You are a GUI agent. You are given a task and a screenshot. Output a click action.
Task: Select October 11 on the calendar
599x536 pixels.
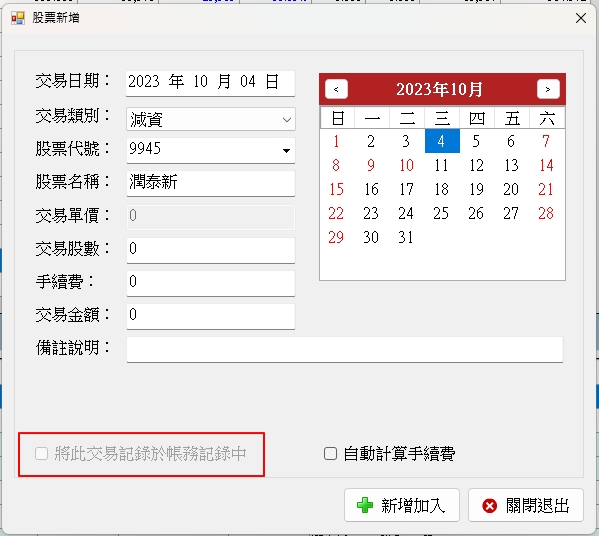[x=442, y=165]
